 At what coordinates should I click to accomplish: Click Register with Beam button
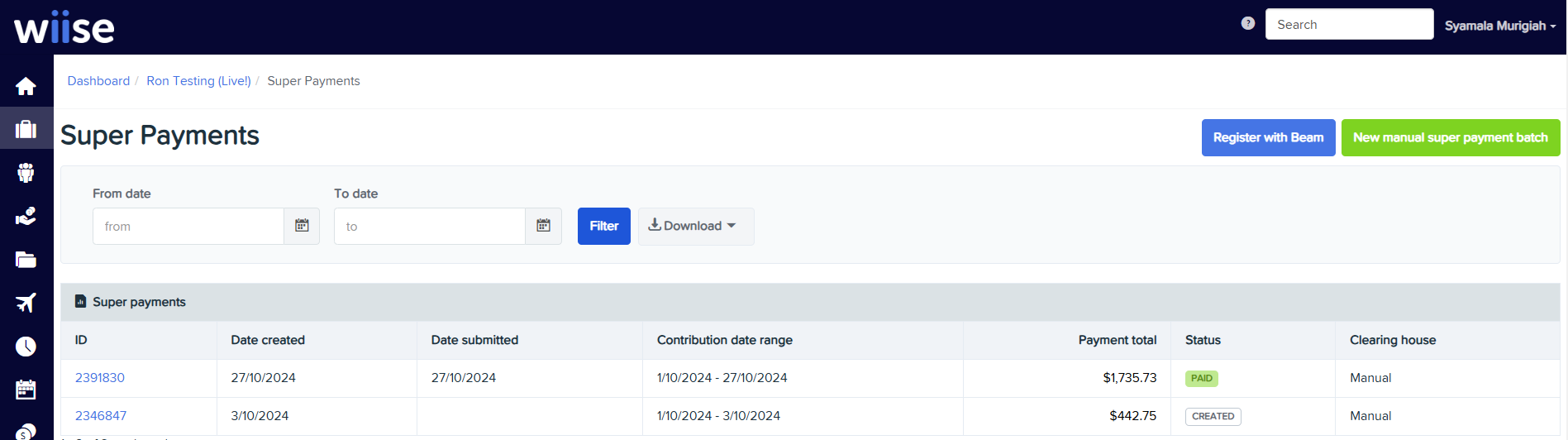coord(1268,137)
